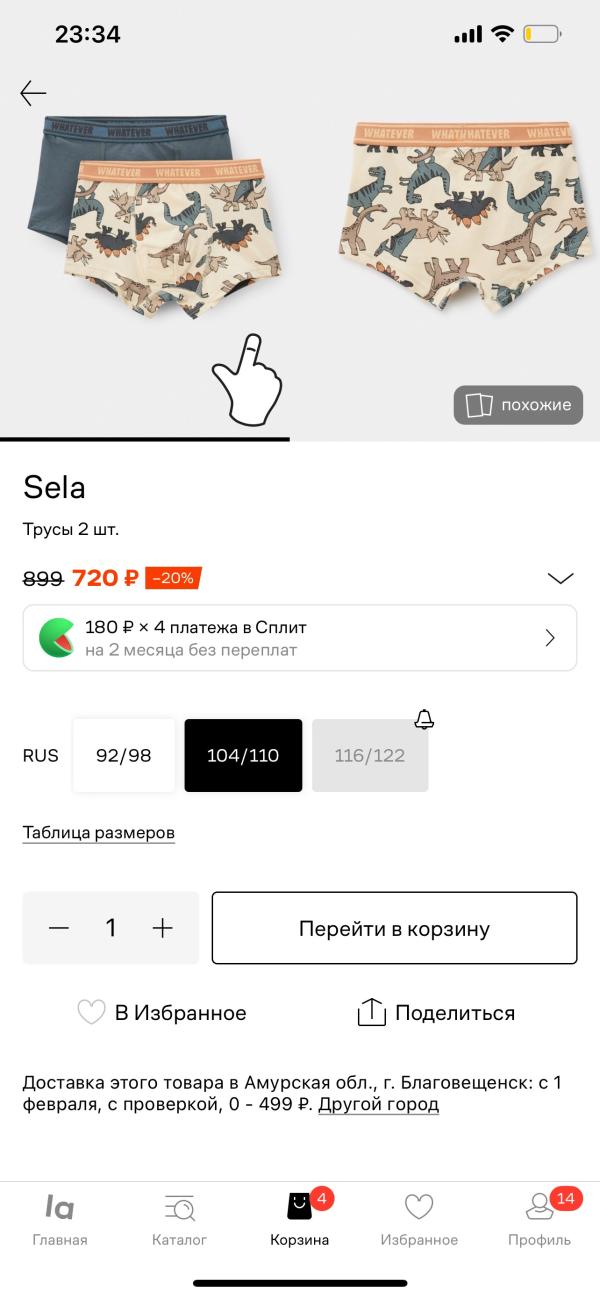Open Избранное heart tab in bottom bar
The height and width of the screenshot is (1297, 600).
[419, 1219]
